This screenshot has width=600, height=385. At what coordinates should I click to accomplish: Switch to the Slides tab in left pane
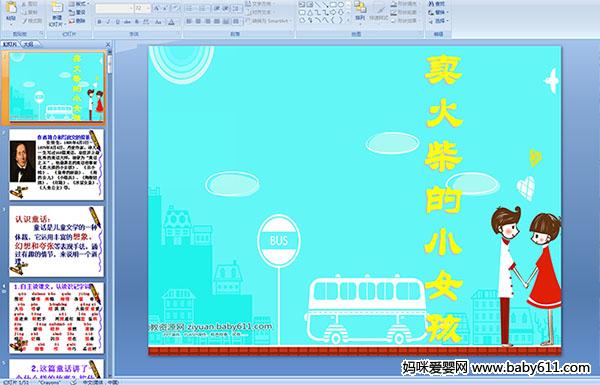[10, 44]
